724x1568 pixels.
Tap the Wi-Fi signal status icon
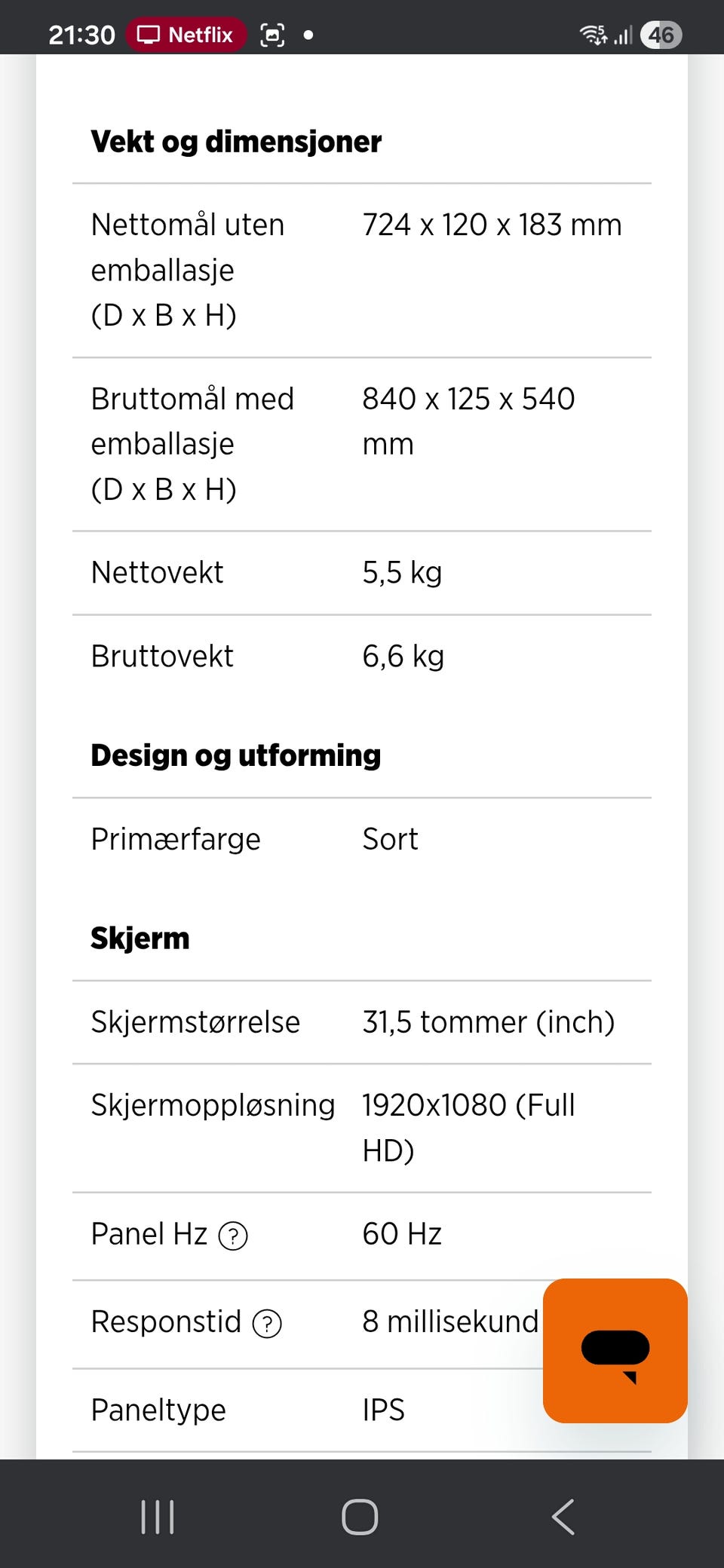coord(593,35)
